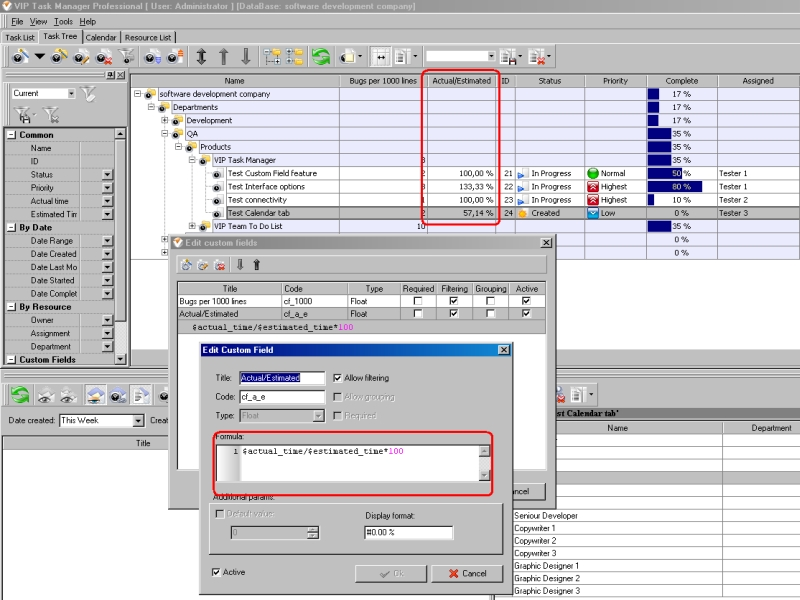The image size is (800, 600).
Task: Expand the Development tree node
Action: [165, 120]
